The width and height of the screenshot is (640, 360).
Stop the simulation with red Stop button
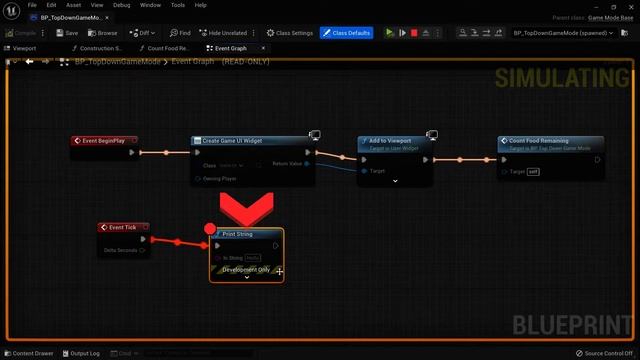point(414,33)
